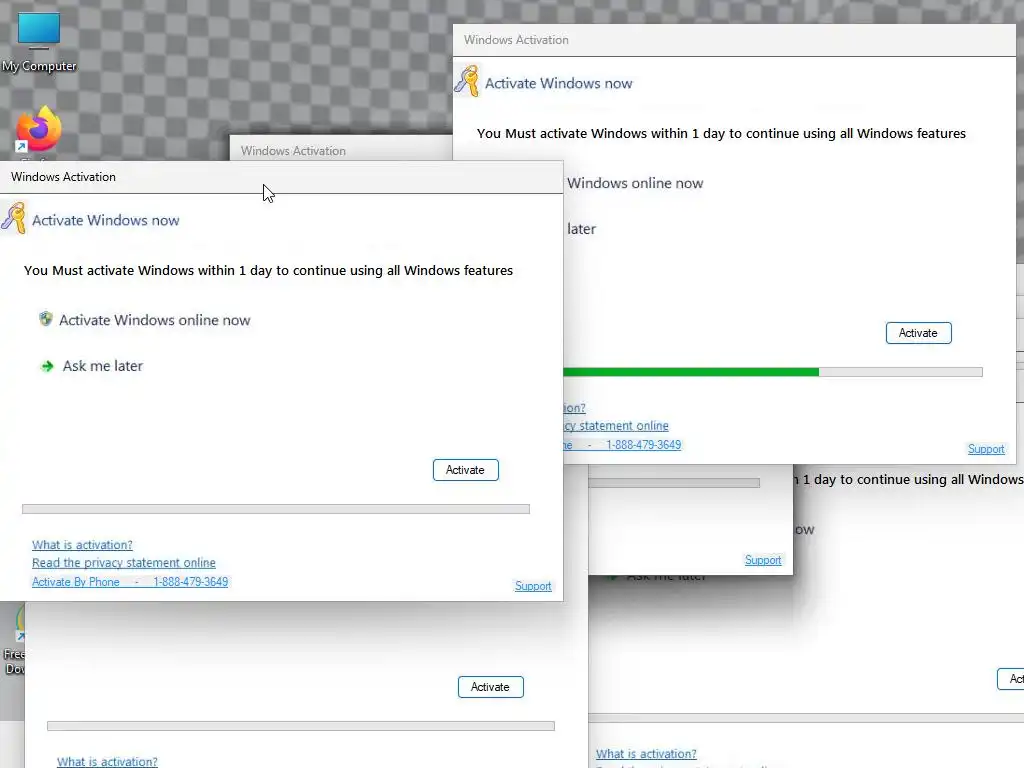1024x768 pixels.
Task: Click the Activate button in the front dialog
Action: pyautogui.click(x=466, y=470)
